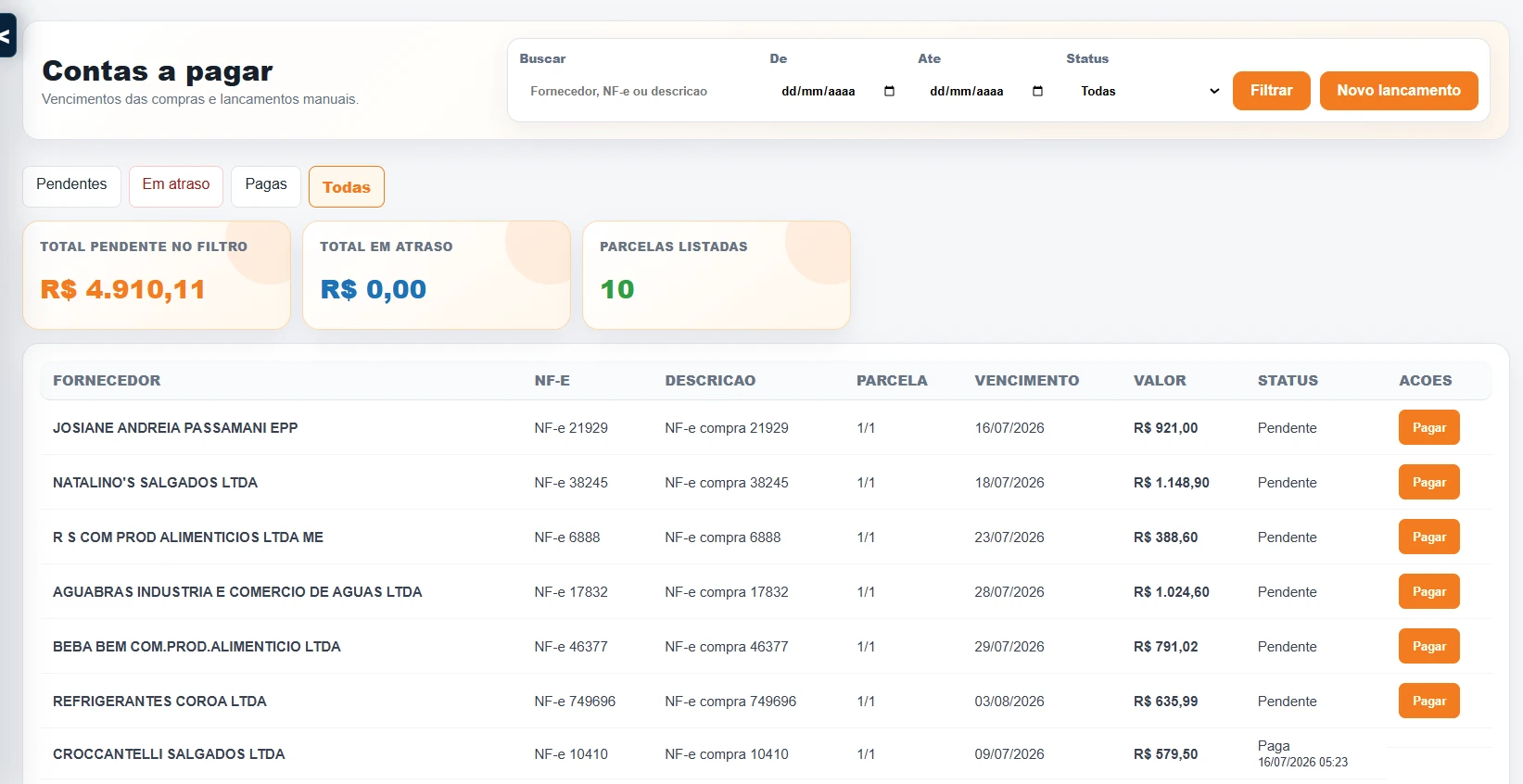Pay the BEBA BEM COM.PROD.ALIMENTICIO bill

pos(1429,646)
